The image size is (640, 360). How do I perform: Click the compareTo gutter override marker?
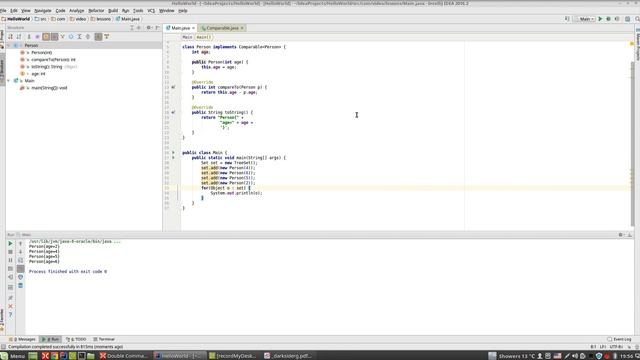pos(173,87)
